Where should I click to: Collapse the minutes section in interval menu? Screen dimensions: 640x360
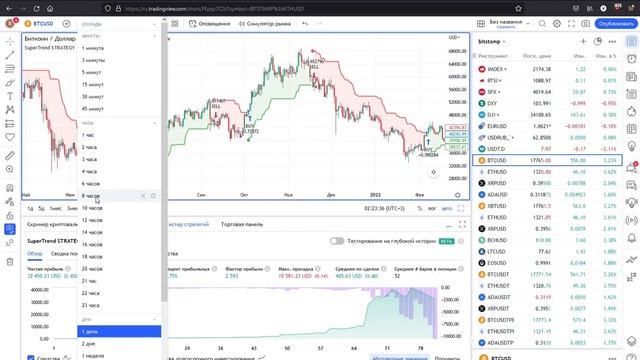[155, 36]
